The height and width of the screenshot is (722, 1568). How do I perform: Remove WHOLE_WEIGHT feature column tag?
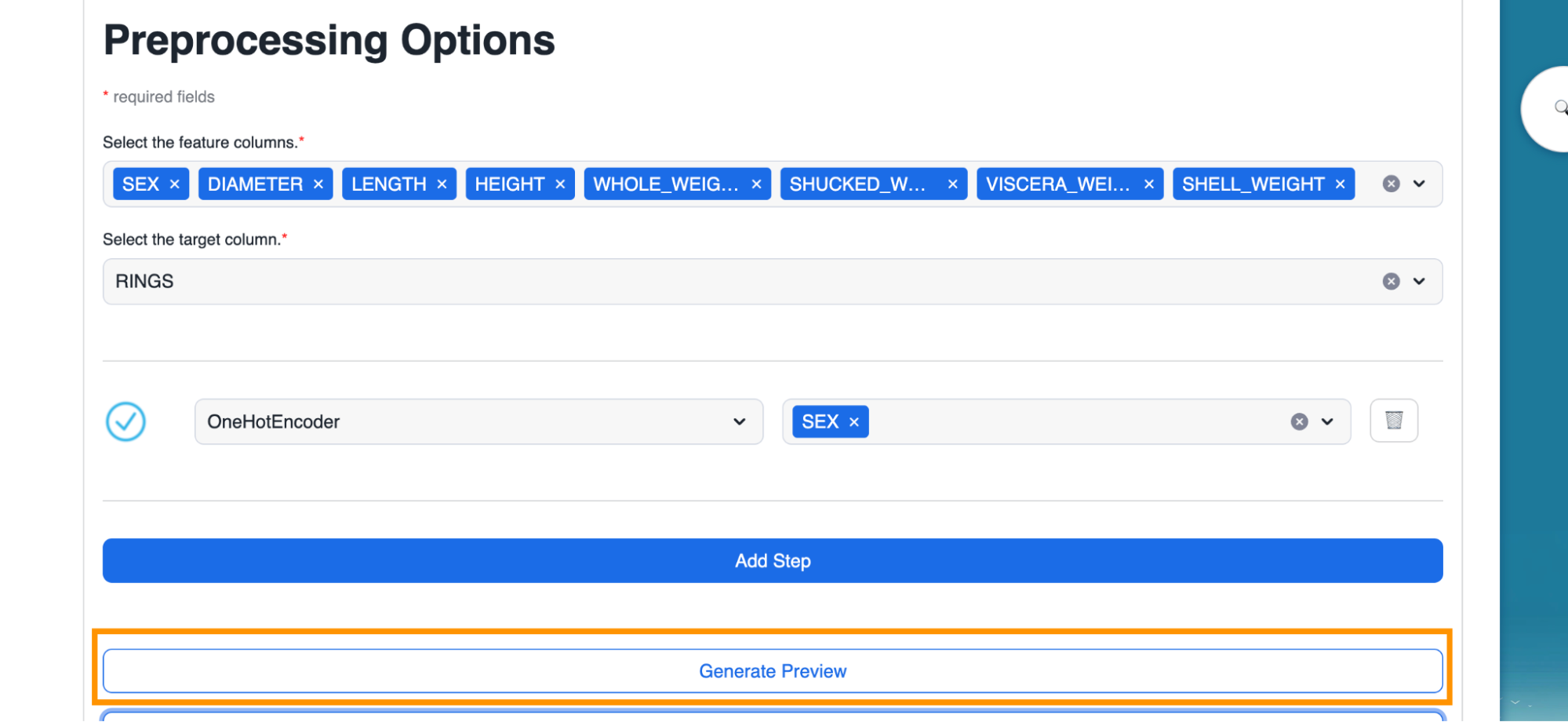pos(757,184)
